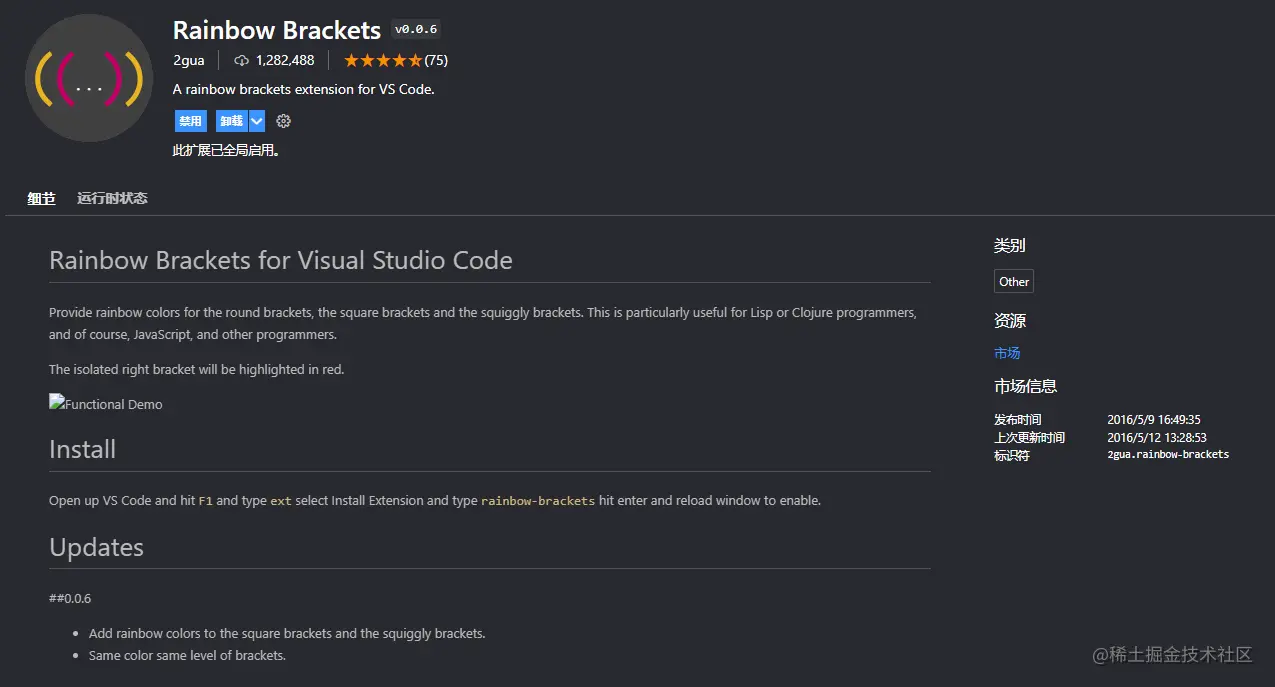The image size is (1275, 687).
Task: Click the description A rainbow brackets extension for VS Code
Action: (x=304, y=89)
